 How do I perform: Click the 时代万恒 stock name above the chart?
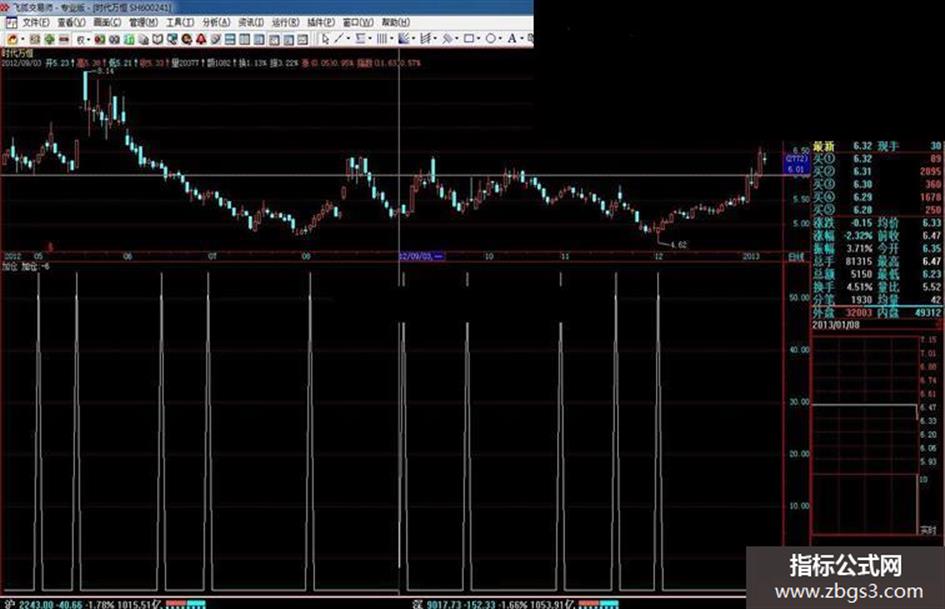[x=17, y=54]
